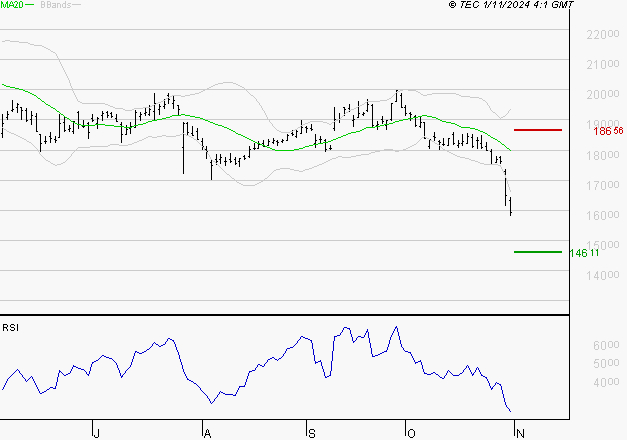Click the red resistance level line

point(538,130)
